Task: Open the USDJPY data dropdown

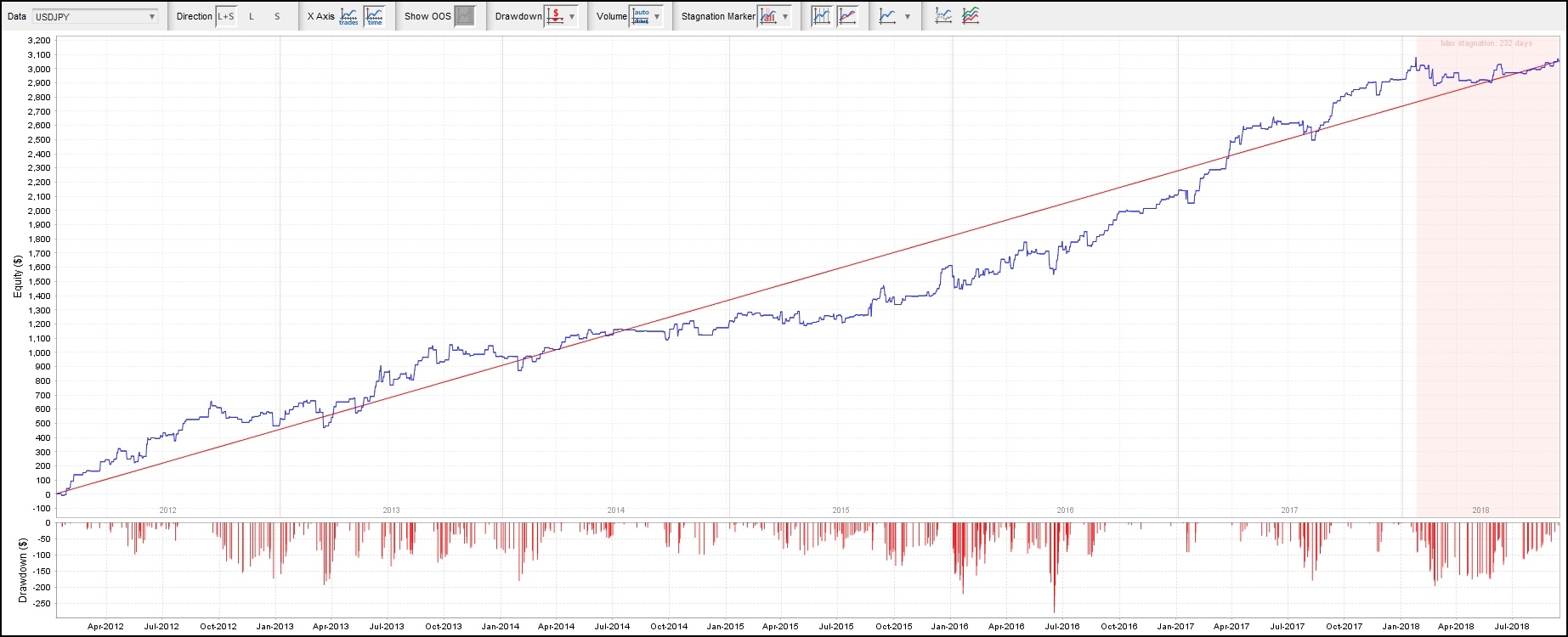Action: [95, 16]
